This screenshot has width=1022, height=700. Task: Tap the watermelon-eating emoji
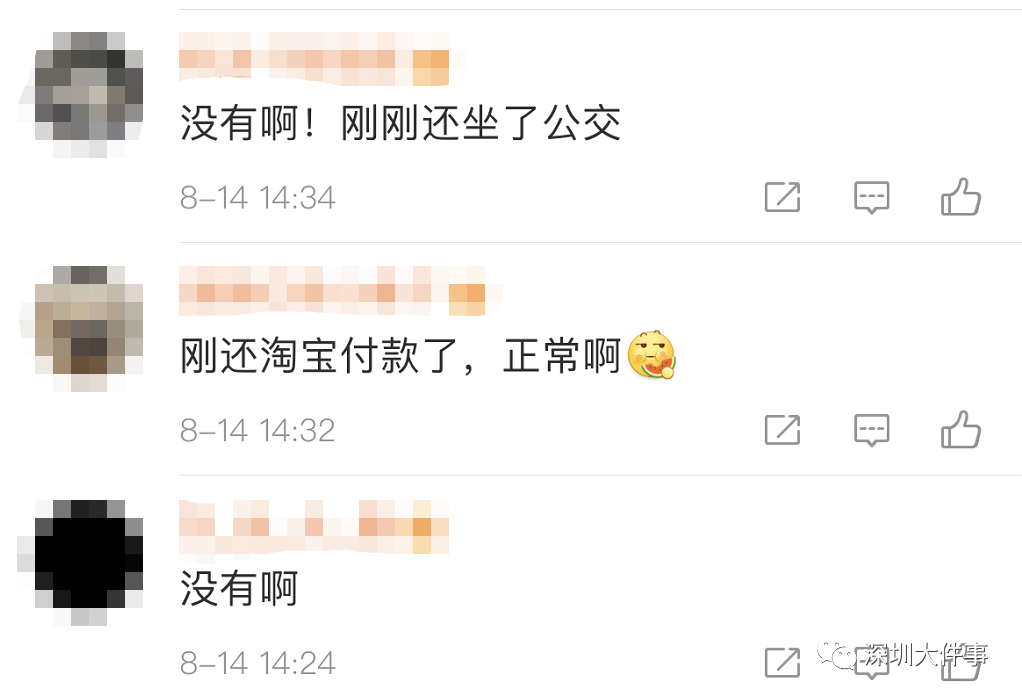pos(651,355)
